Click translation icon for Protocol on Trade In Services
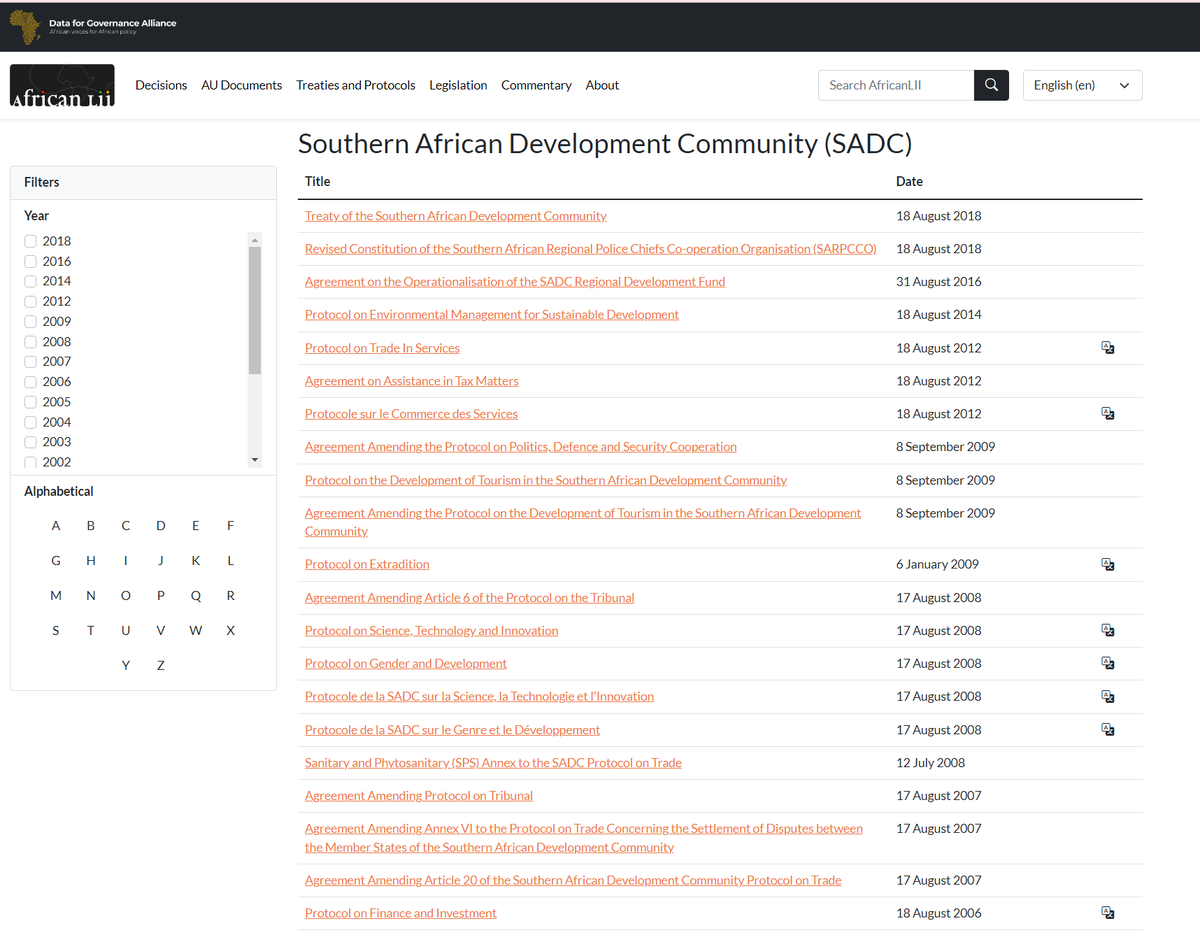The height and width of the screenshot is (935, 1200). 1108,348
